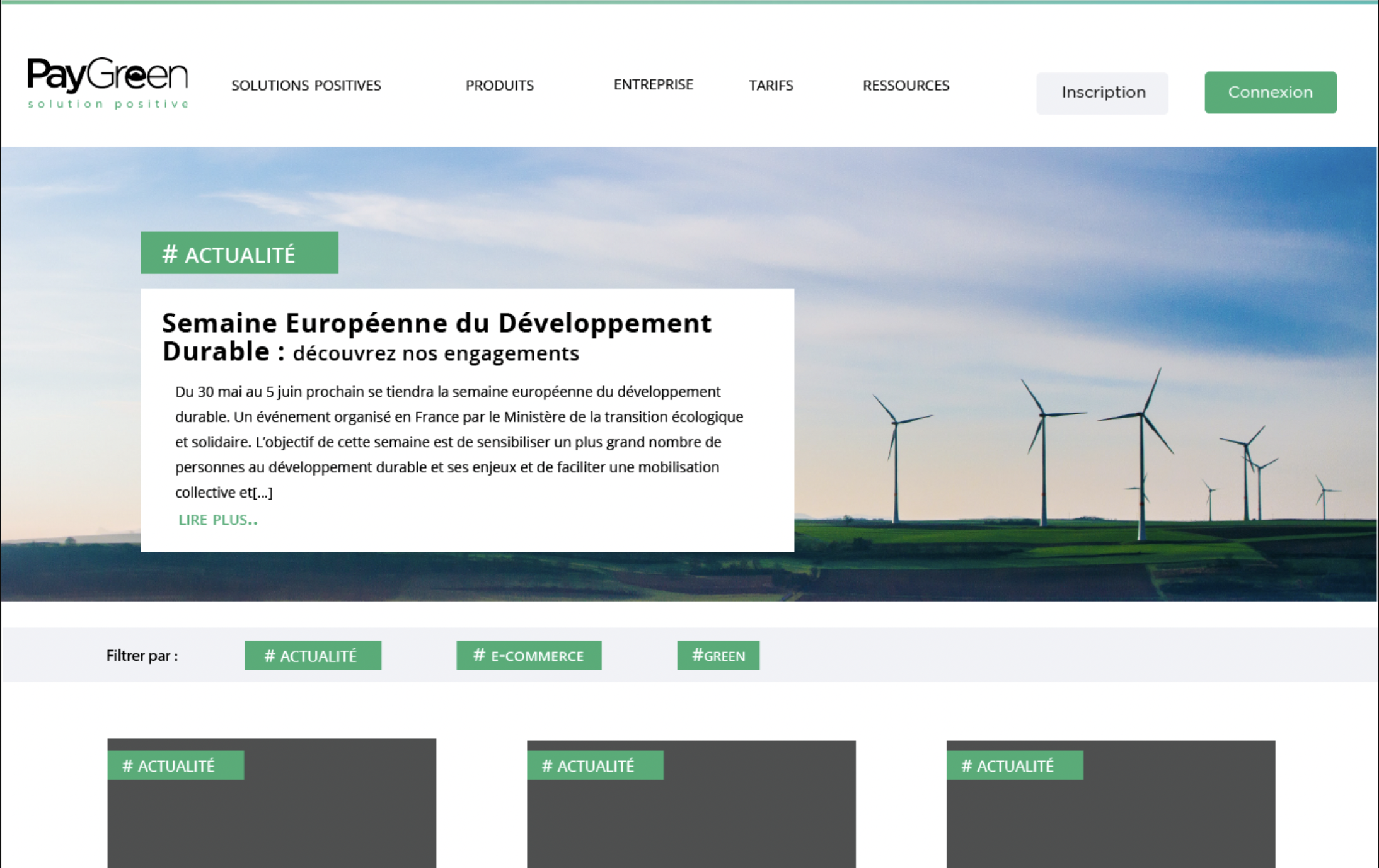
Task: Click first card's # Actualité label
Action: pos(175,765)
